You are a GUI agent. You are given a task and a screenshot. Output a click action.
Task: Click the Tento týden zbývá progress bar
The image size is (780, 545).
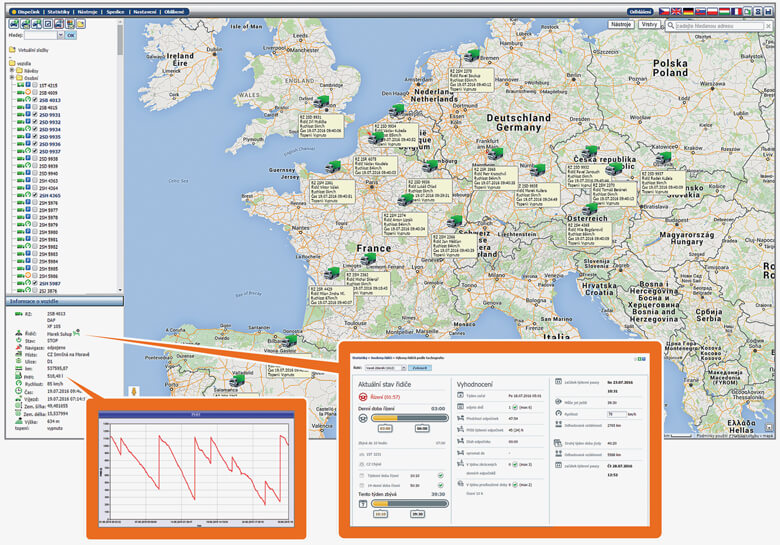(410, 504)
